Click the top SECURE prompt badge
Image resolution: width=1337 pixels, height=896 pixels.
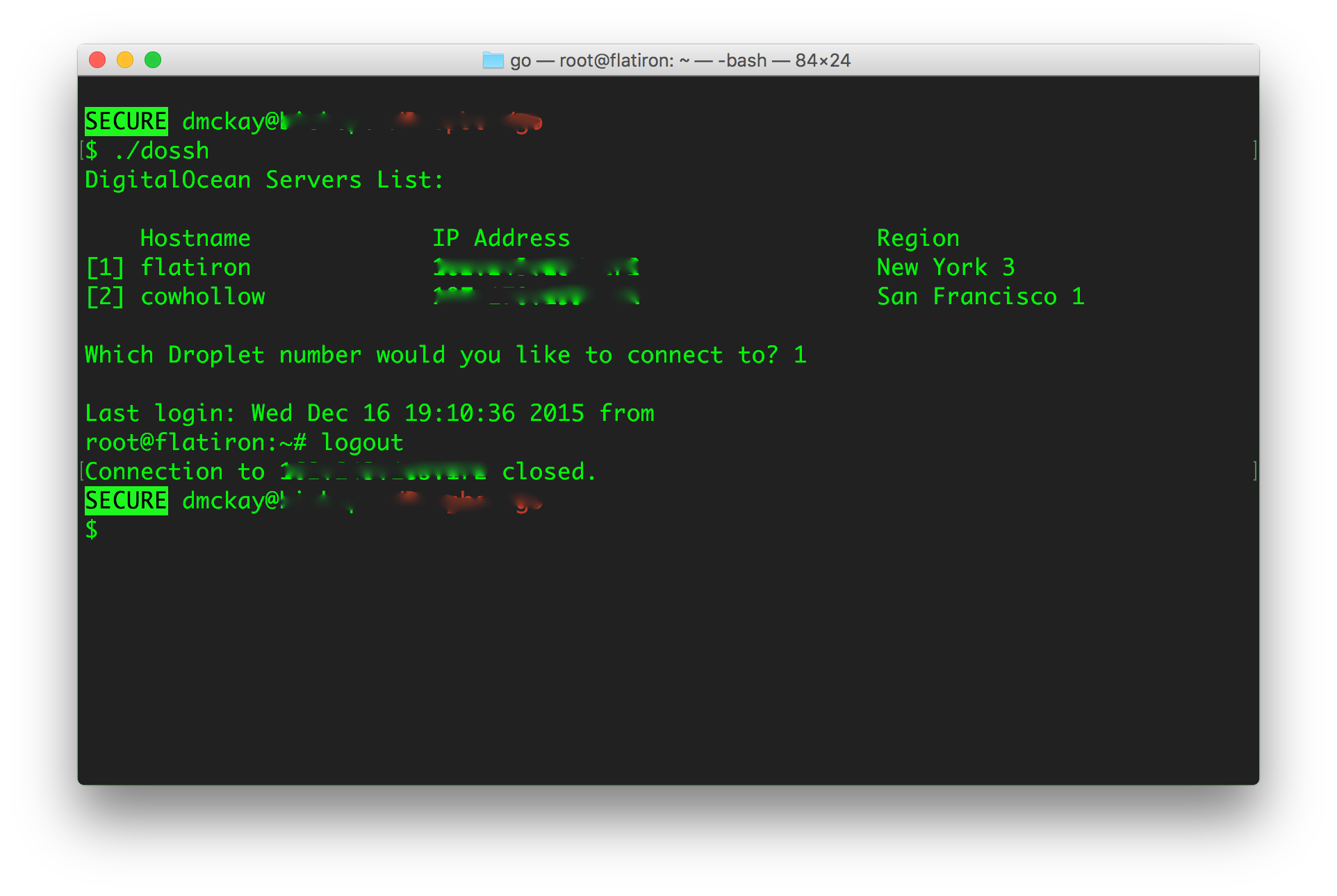126,122
